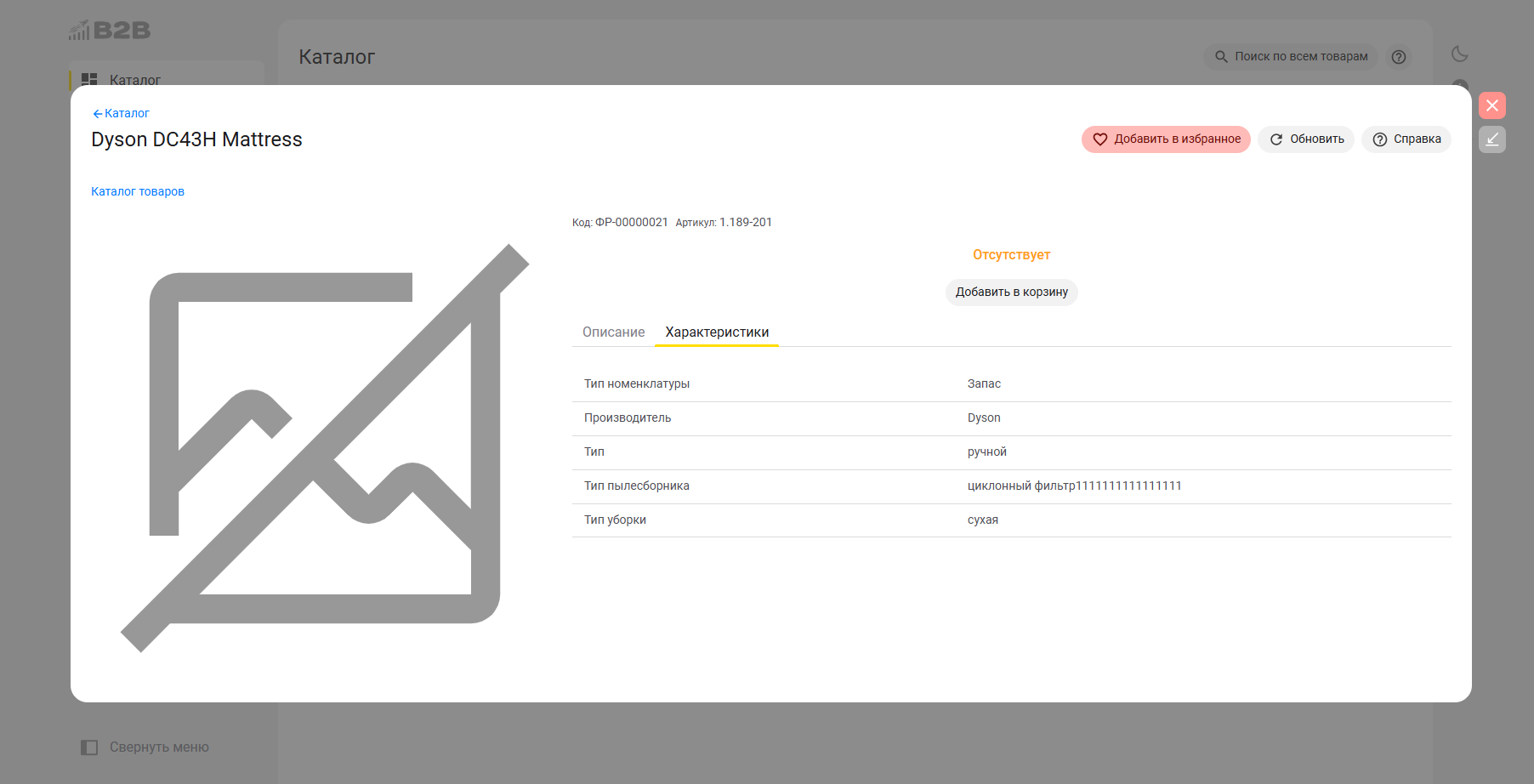The width and height of the screenshot is (1534, 784).
Task: Click the сухая value
Action: point(983,520)
